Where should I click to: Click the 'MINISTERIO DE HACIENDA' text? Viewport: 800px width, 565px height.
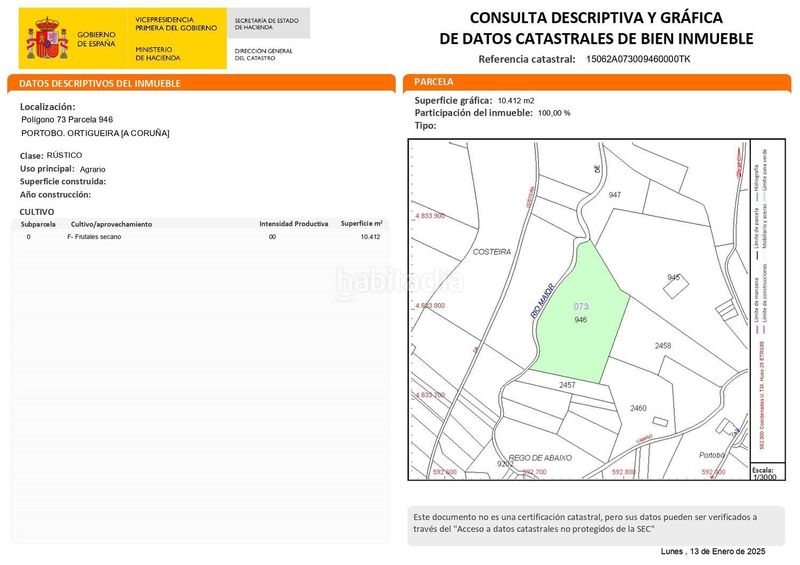click(158, 54)
